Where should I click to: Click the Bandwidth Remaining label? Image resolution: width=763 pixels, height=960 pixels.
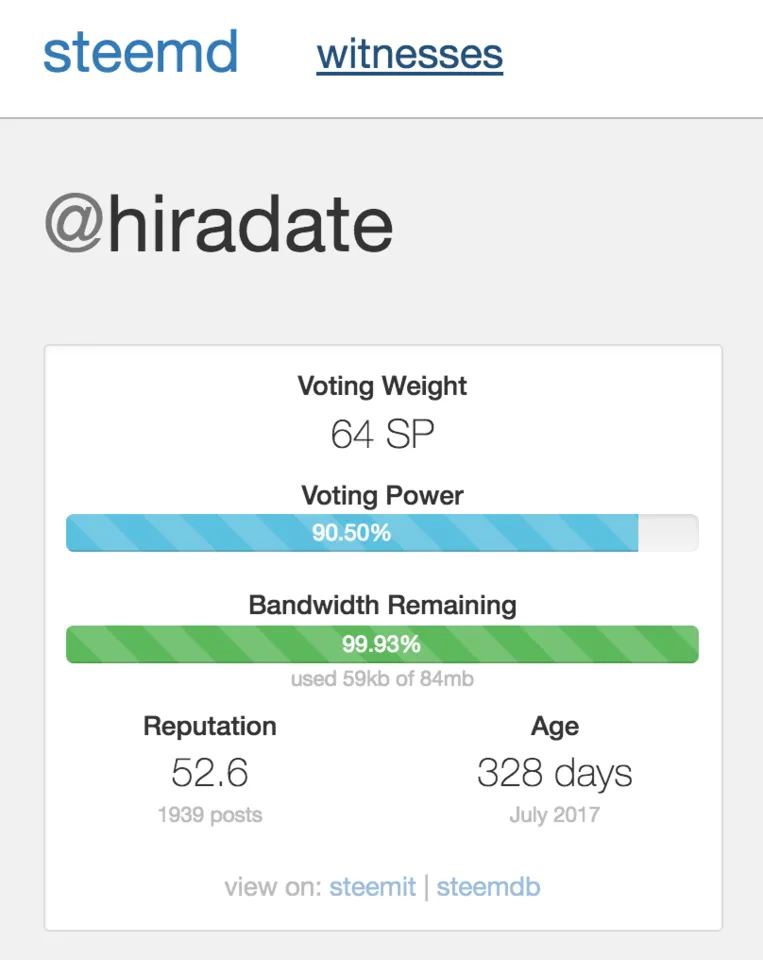click(382, 605)
